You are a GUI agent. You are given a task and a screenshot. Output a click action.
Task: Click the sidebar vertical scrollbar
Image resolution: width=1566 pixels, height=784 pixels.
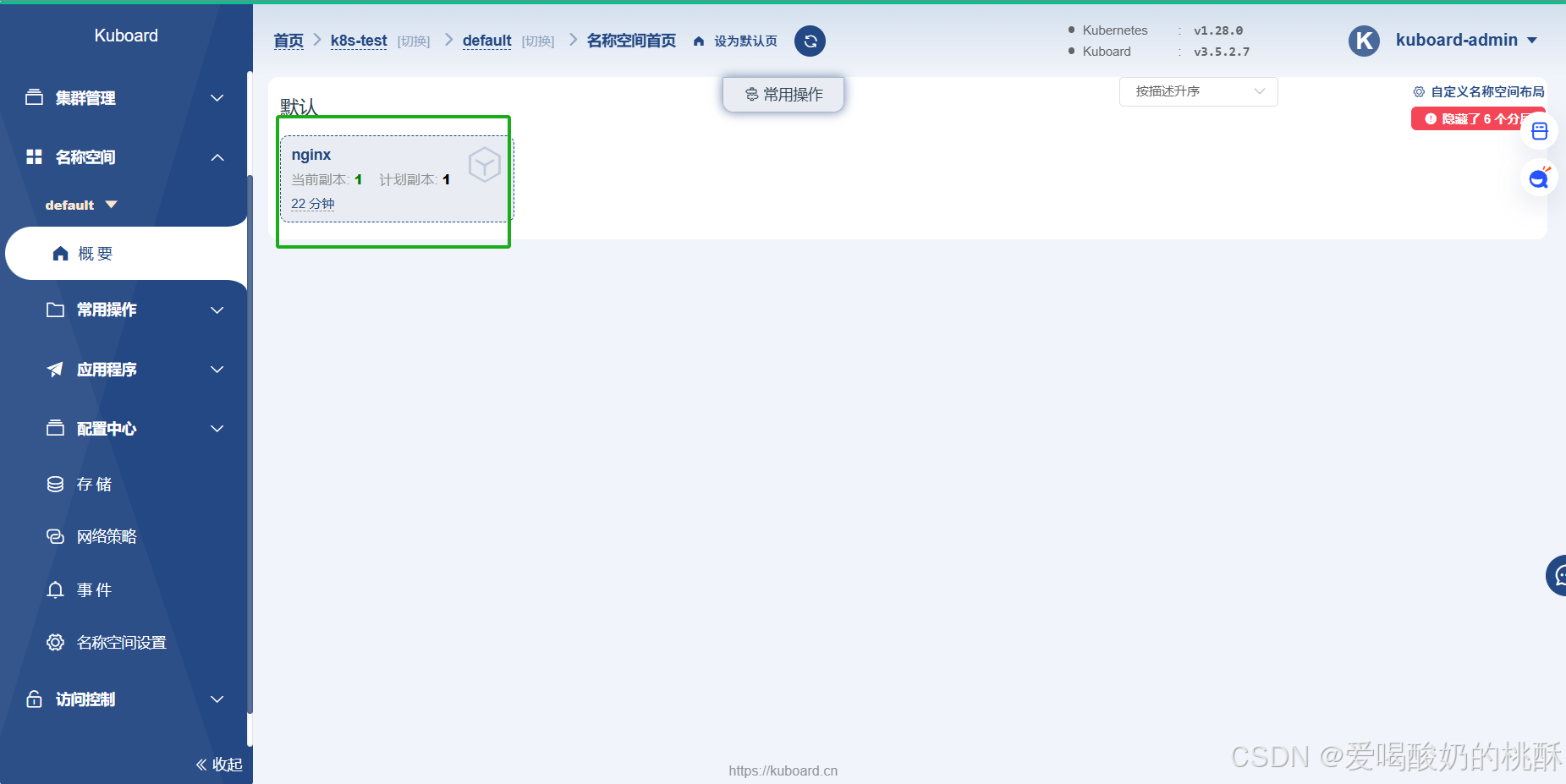[x=250, y=444]
